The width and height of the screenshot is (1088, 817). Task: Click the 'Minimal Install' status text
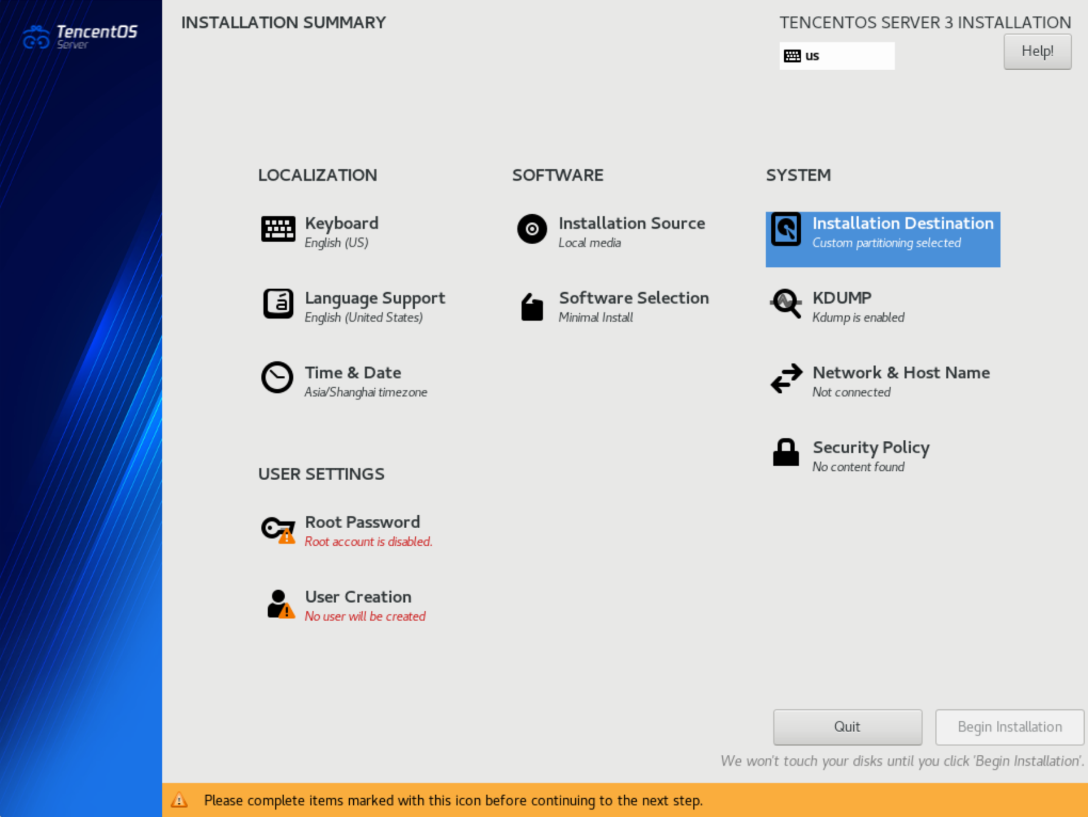595,317
